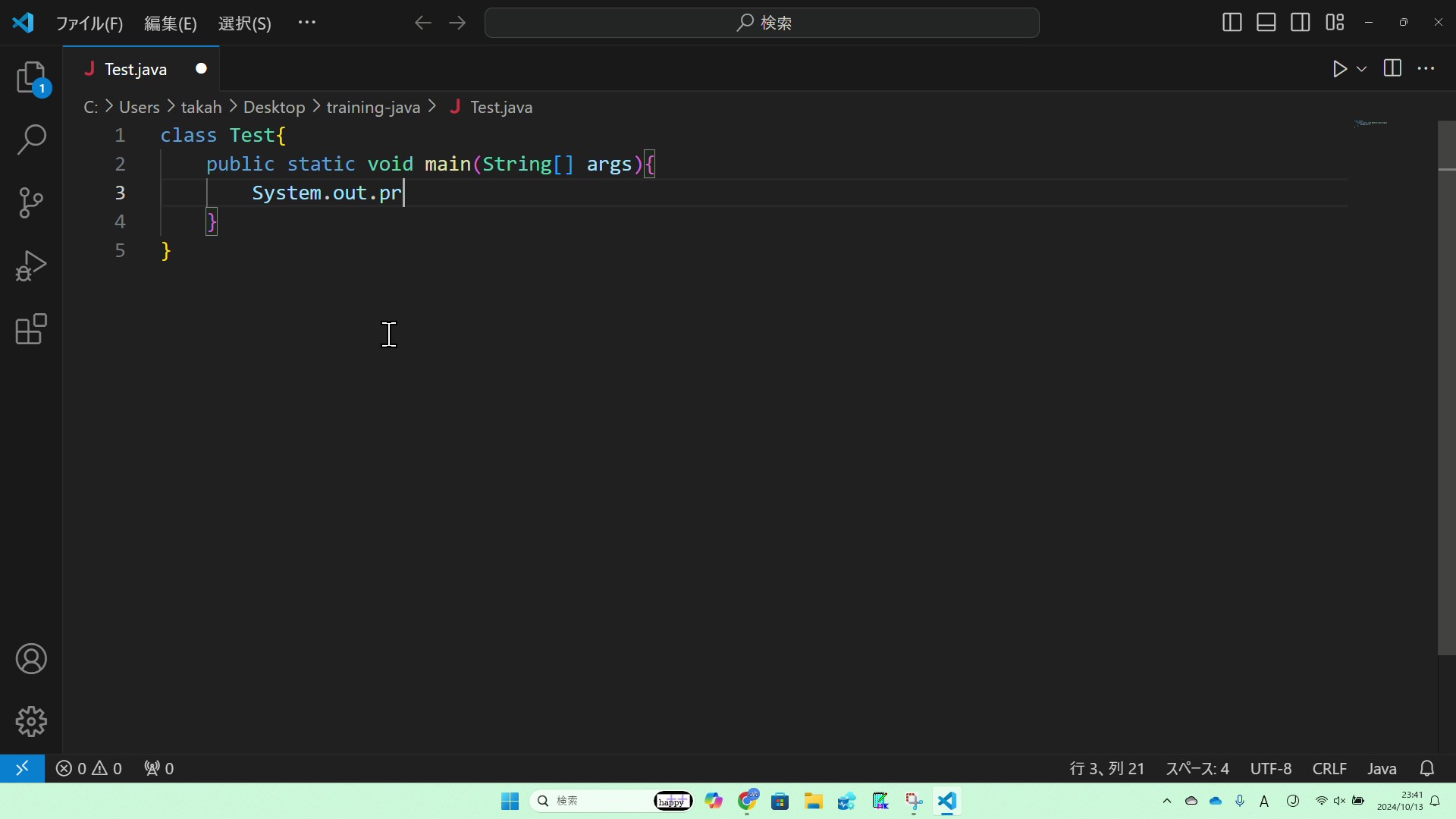Open the Source Control view
Image resolution: width=1456 pixels, height=819 pixels.
[31, 202]
